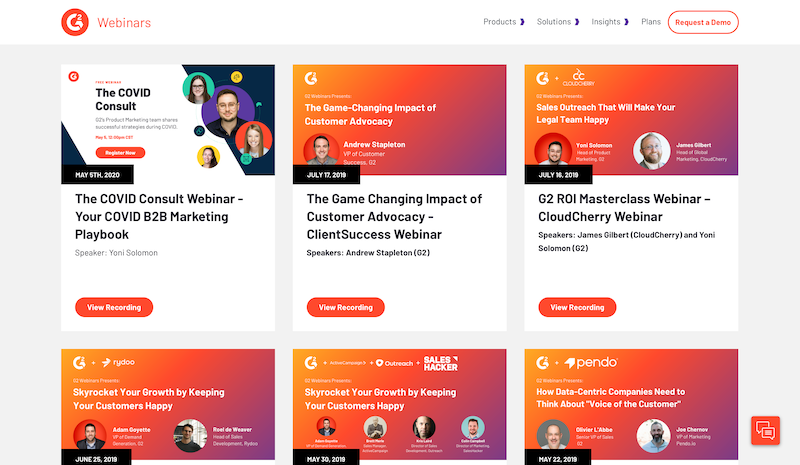Open the Plans navigation item
The image size is (800, 465).
(x=650, y=21)
